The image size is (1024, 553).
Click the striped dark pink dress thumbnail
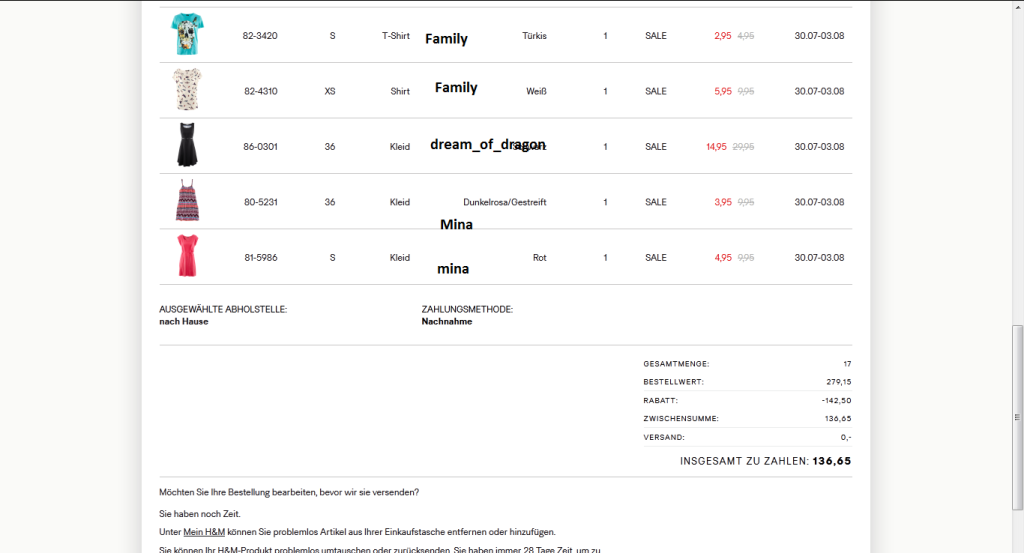186,201
